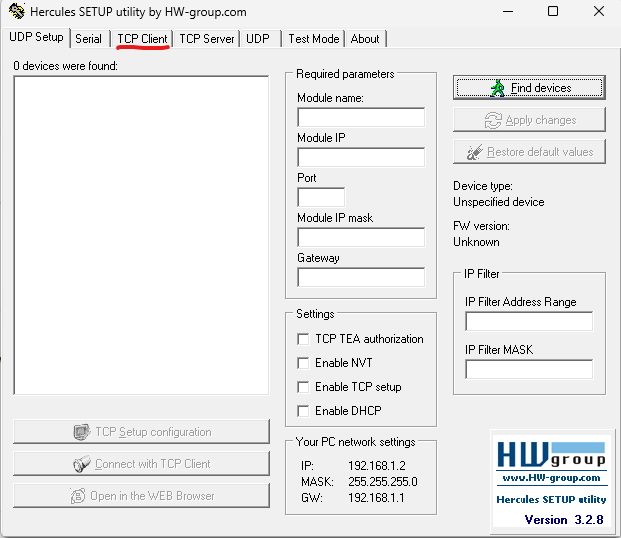
Task: Click the Module IP mask field
Action: point(361,237)
